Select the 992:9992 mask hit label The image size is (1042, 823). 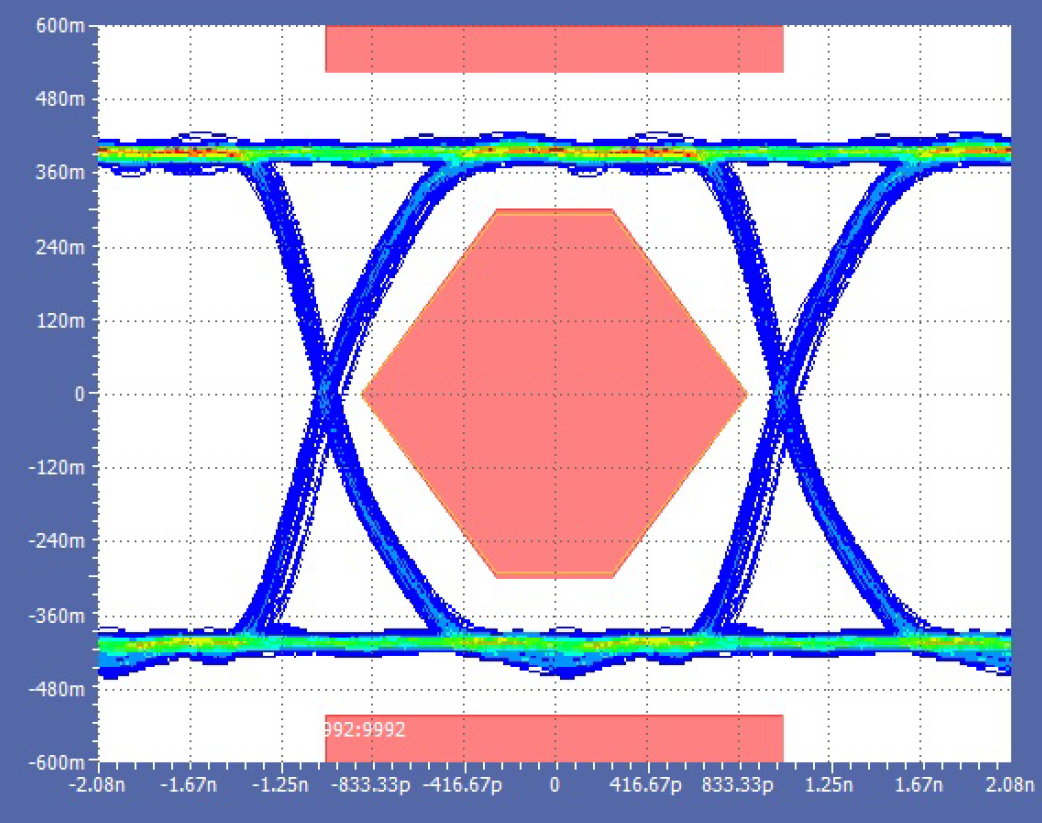coord(365,731)
